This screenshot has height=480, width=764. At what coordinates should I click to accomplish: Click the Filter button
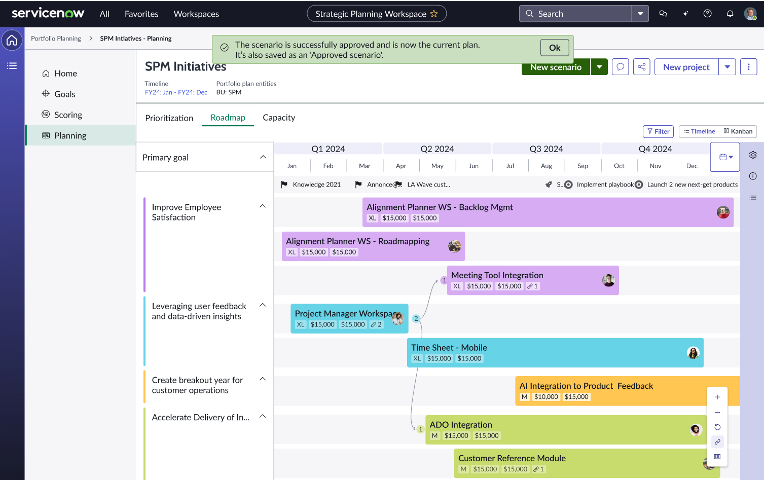pyautogui.click(x=658, y=131)
